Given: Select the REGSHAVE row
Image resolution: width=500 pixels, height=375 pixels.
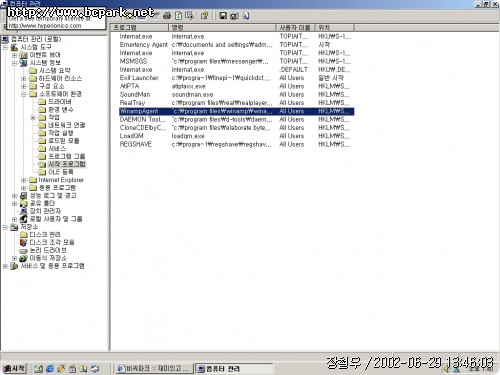Looking at the screenshot, I should tap(236, 144).
